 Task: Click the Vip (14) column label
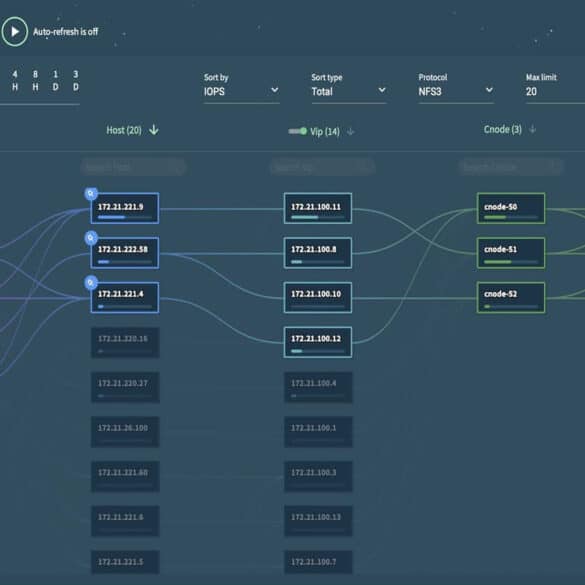[325, 131]
